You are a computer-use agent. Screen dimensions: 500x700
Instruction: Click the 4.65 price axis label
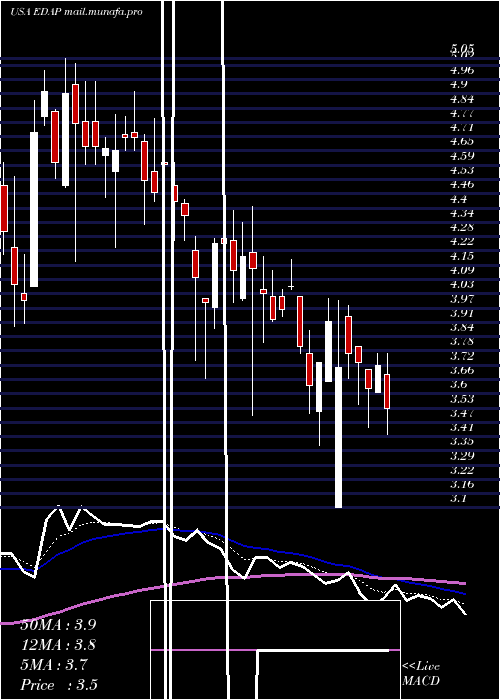462,142
